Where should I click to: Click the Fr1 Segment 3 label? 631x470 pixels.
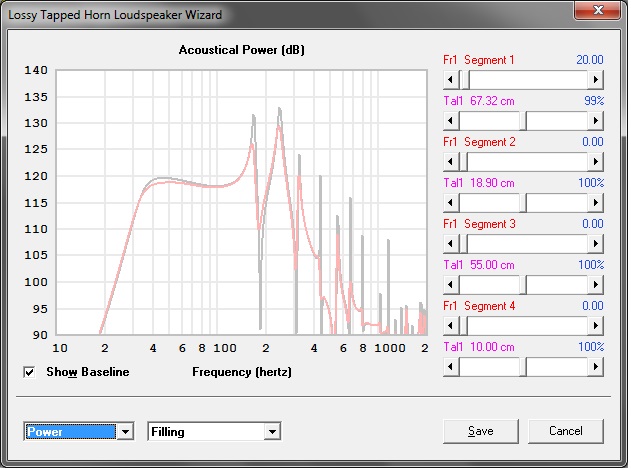(x=479, y=224)
